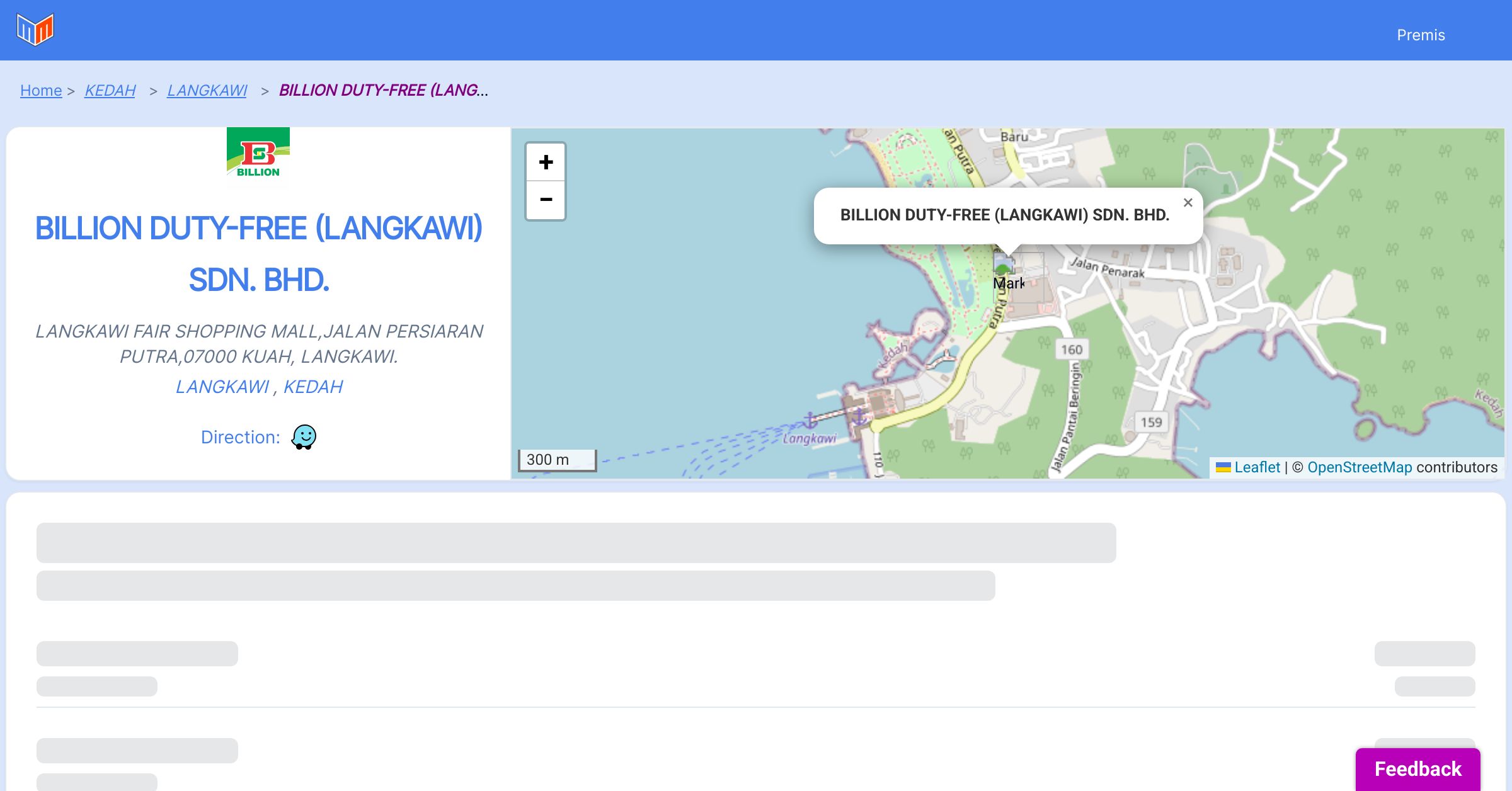
Task: Zoom out on the map
Action: pyautogui.click(x=546, y=200)
